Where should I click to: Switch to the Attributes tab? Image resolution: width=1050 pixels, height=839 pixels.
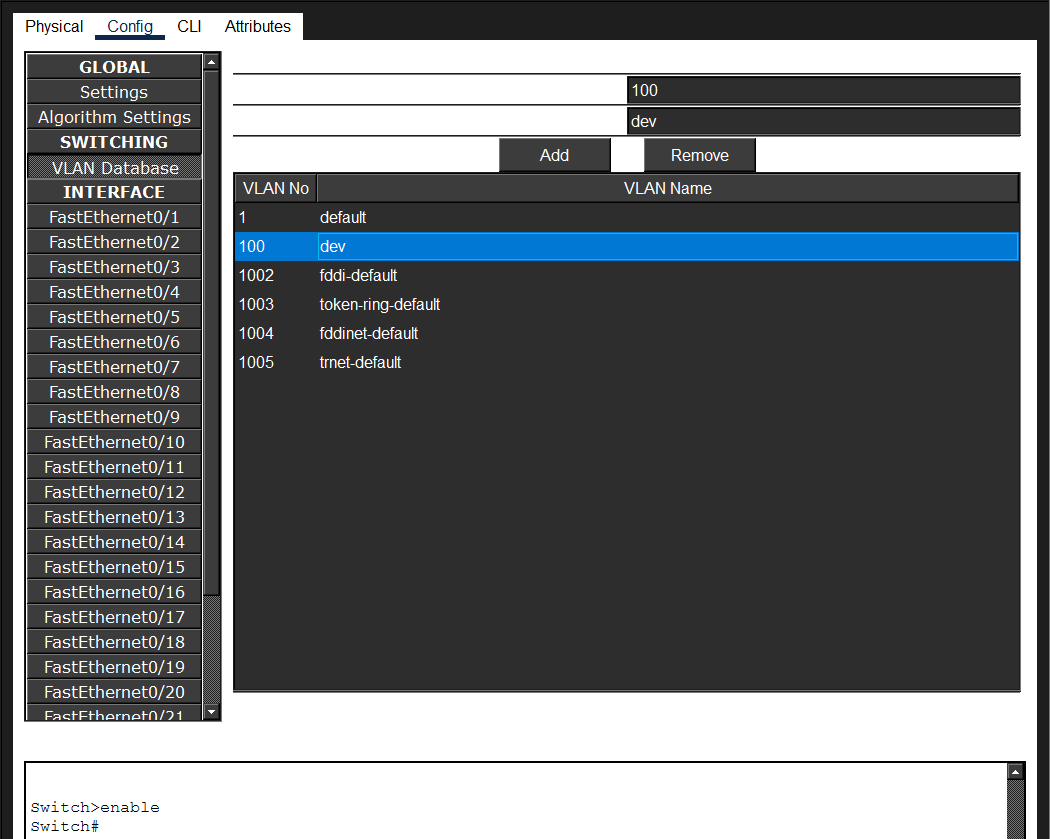tap(257, 27)
